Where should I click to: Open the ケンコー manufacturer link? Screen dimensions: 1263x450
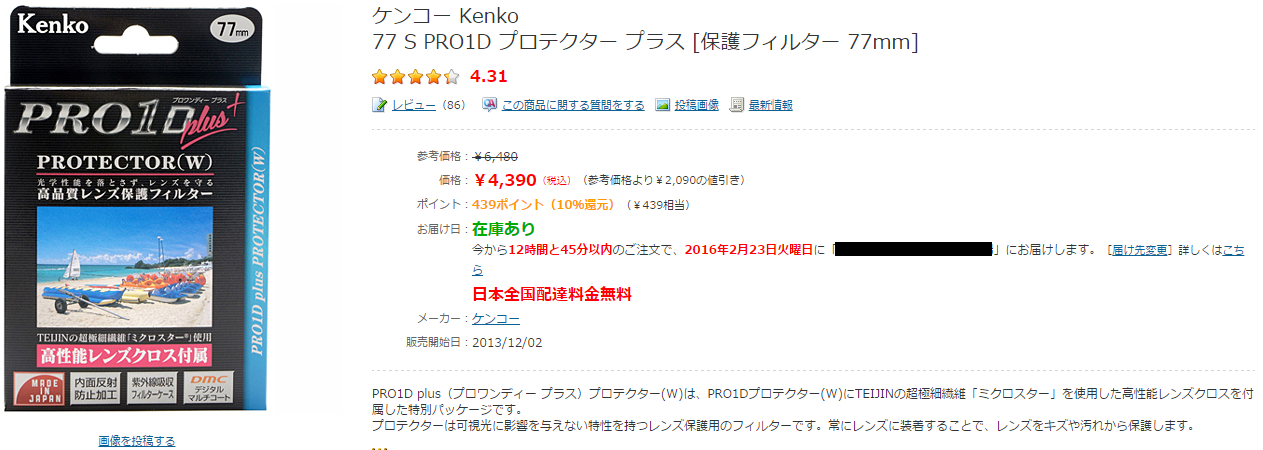(x=496, y=319)
